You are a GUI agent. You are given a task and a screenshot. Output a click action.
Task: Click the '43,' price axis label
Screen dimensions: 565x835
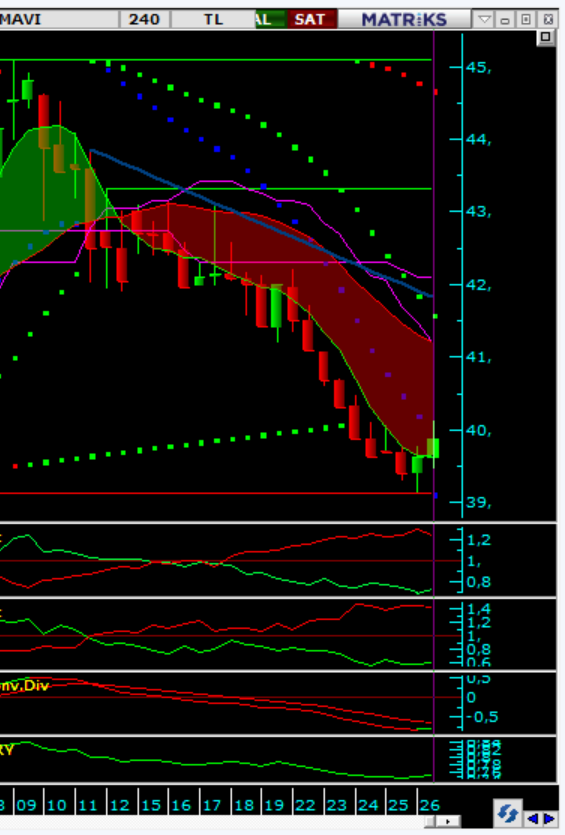tap(478, 212)
